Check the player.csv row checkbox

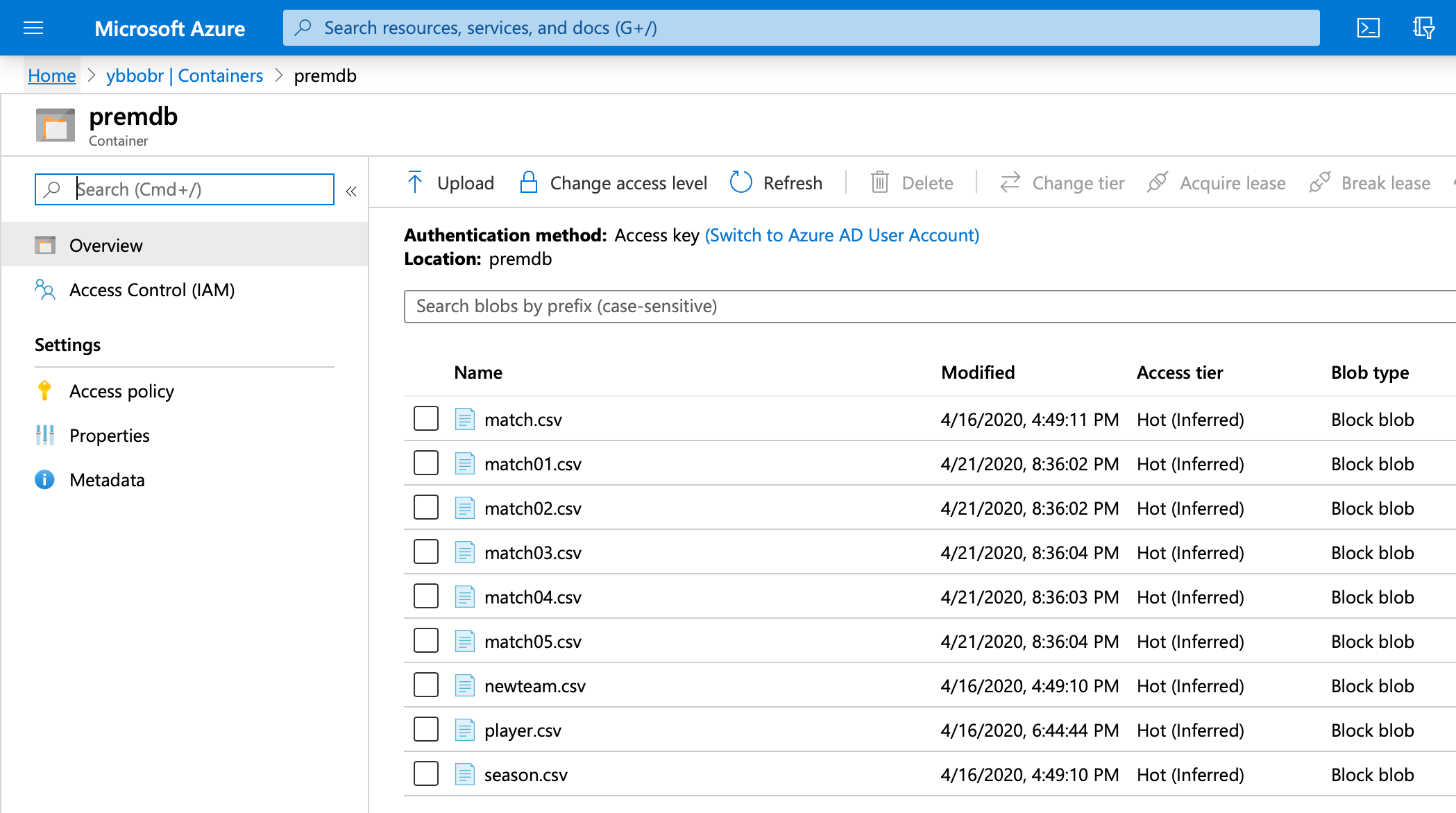425,729
